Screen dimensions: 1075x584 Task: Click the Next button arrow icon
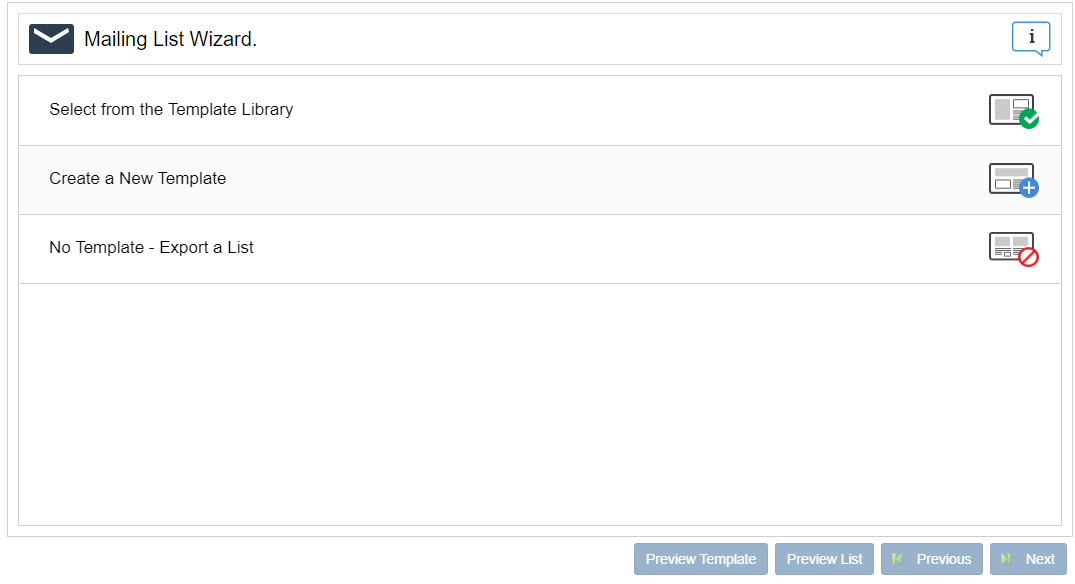click(x=1006, y=559)
